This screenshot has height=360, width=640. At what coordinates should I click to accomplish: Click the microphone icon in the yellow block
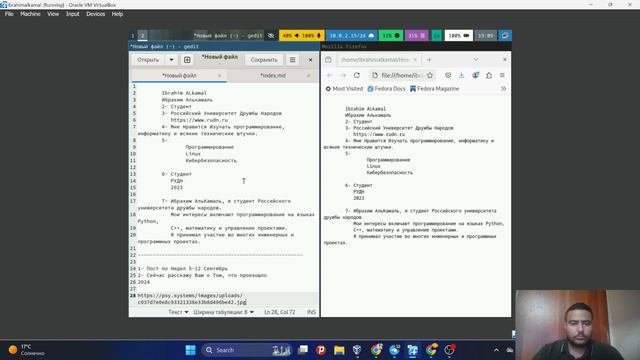pyautogui.click(x=319, y=36)
